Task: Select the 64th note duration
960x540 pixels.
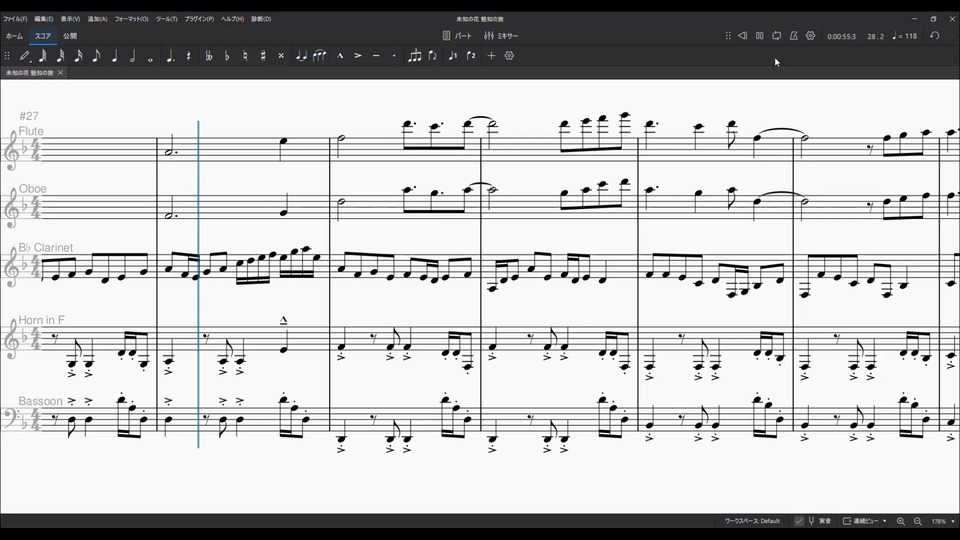Action: [42, 56]
